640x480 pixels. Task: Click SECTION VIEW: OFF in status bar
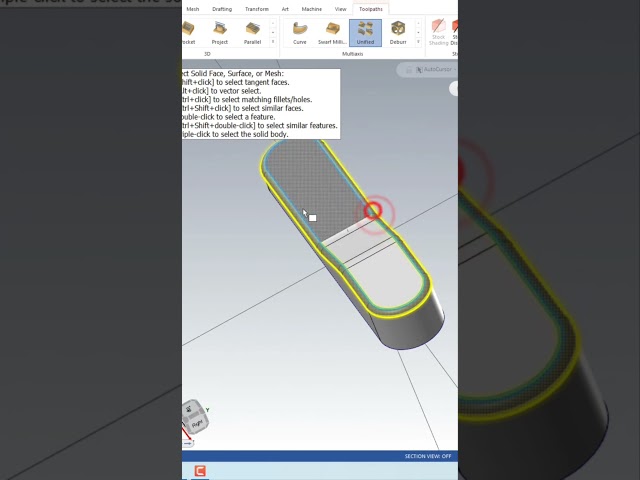pos(428,456)
